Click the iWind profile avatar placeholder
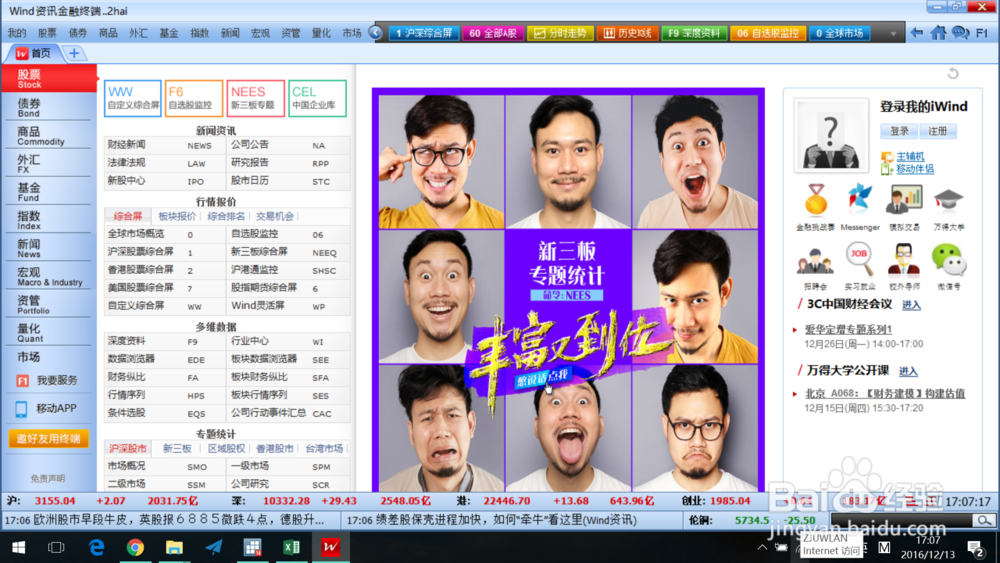The height and width of the screenshot is (563, 1000). point(831,136)
